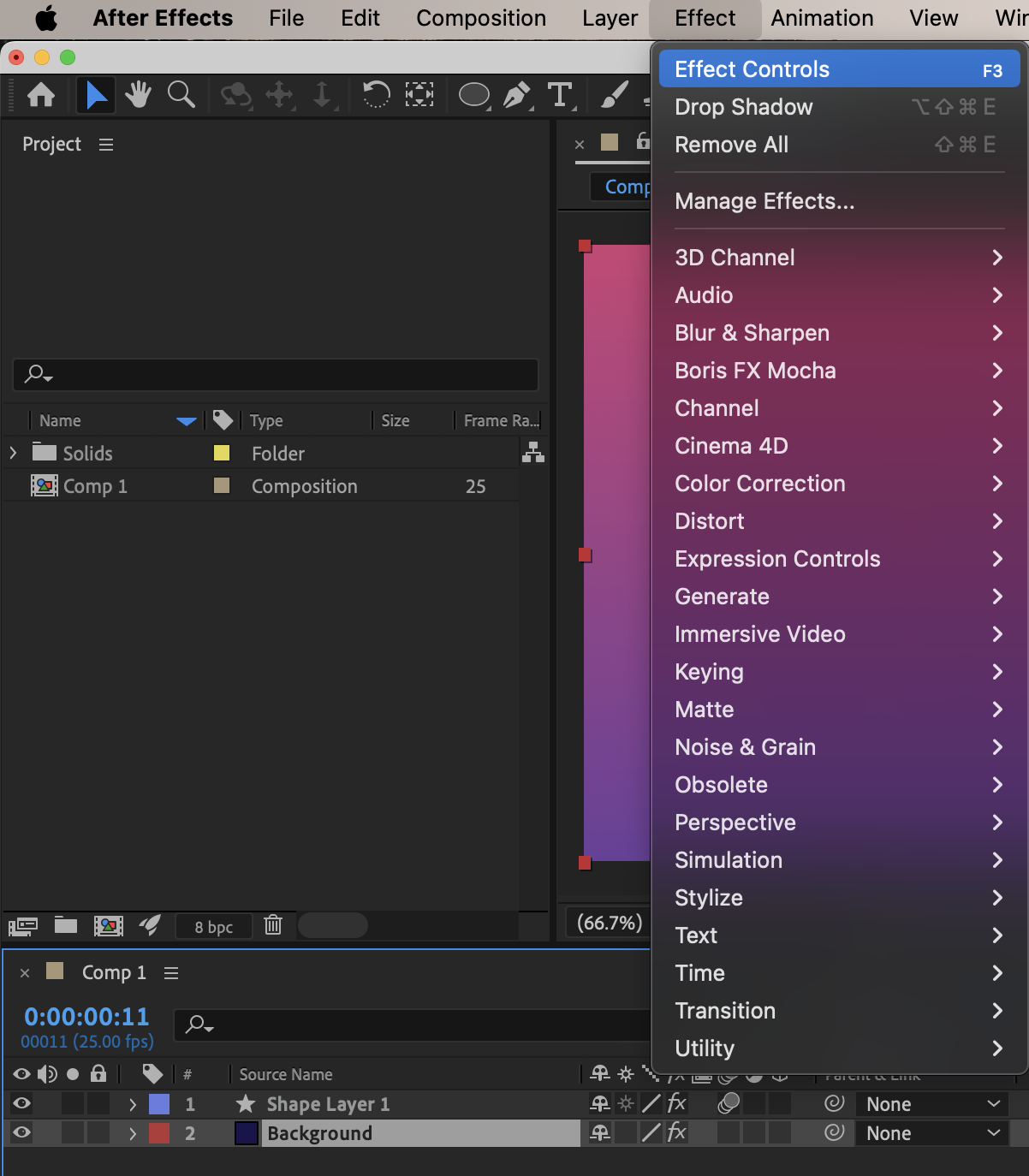Viewport: 1029px width, 1176px height.
Task: Open parent dropdown for Background layer
Action: (932, 1133)
